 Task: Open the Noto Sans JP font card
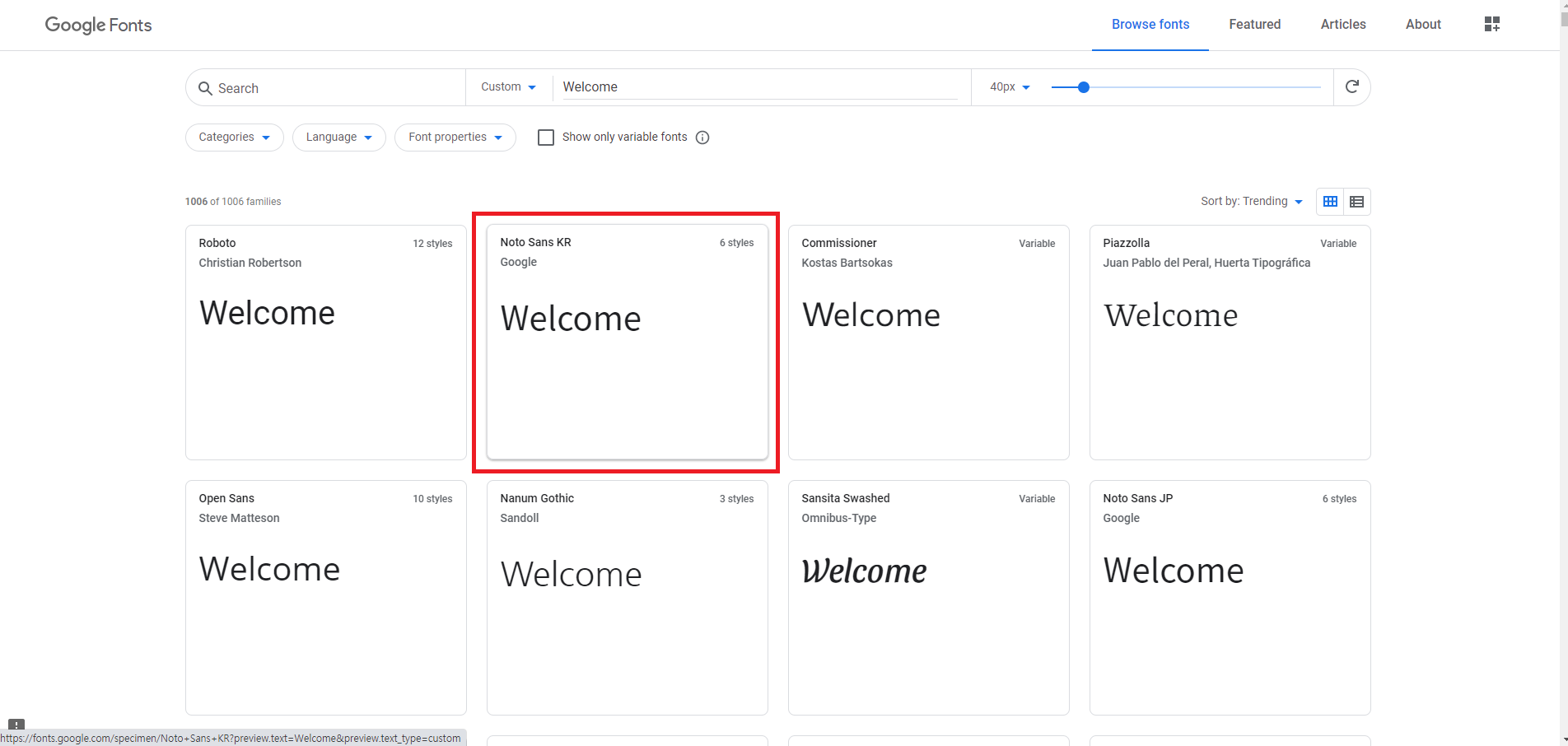coord(1230,598)
